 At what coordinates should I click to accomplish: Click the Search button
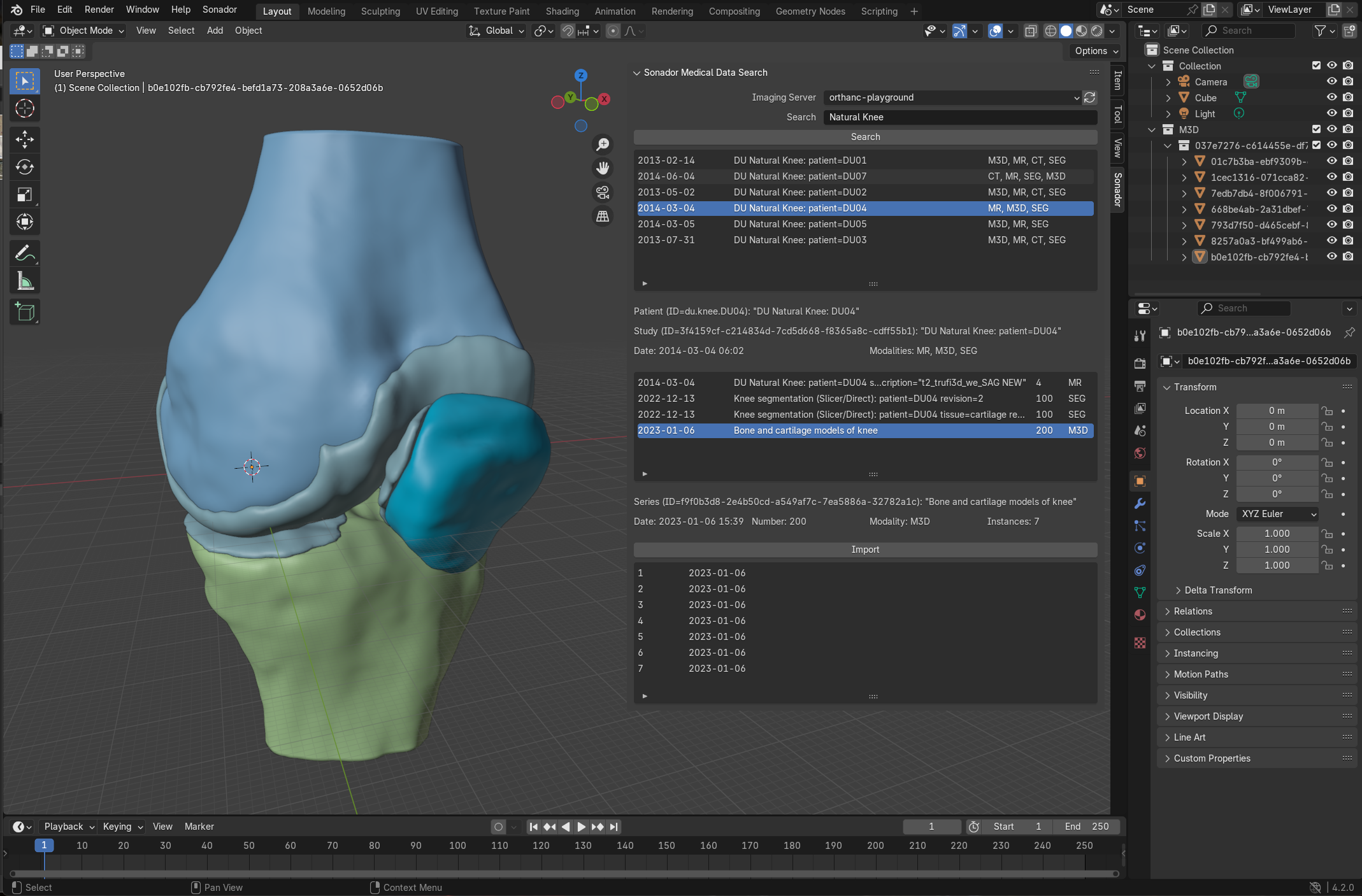(865, 137)
